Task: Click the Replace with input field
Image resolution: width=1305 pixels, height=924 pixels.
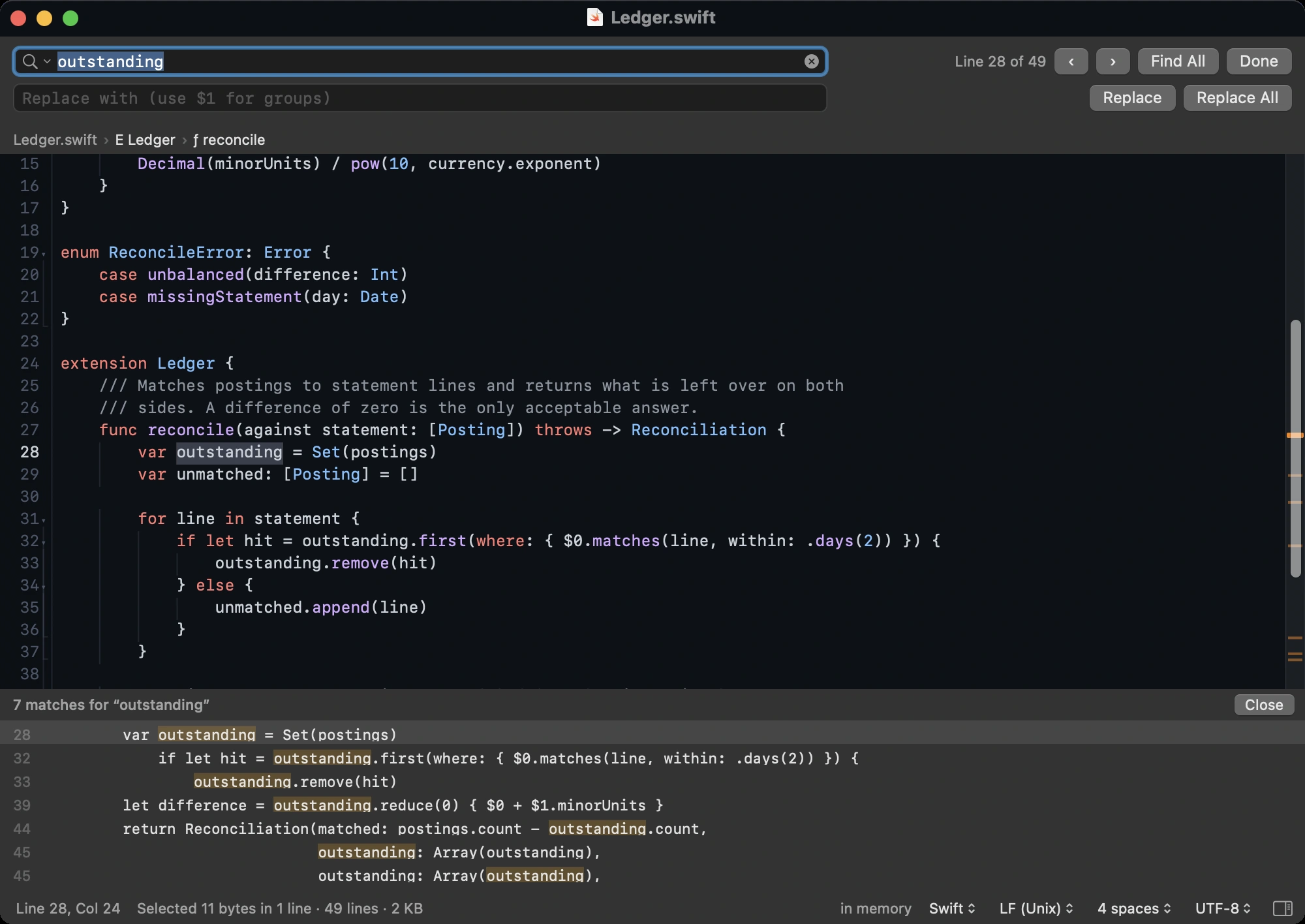Action: click(x=420, y=98)
